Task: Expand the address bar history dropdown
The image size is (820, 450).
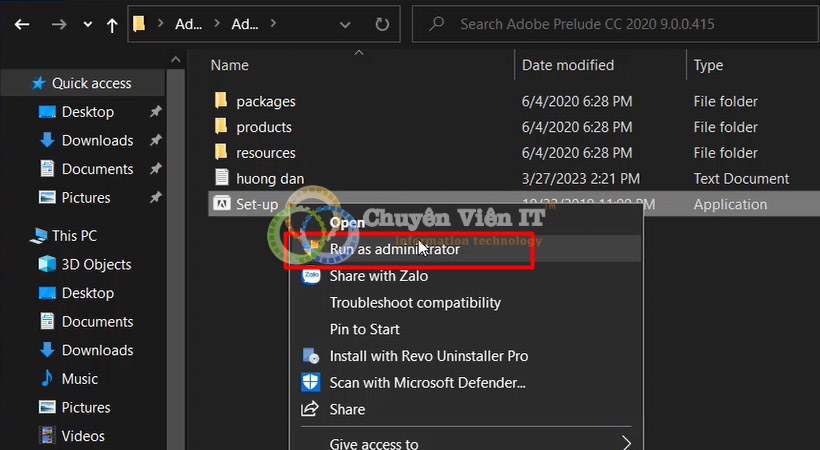Action: point(346,23)
